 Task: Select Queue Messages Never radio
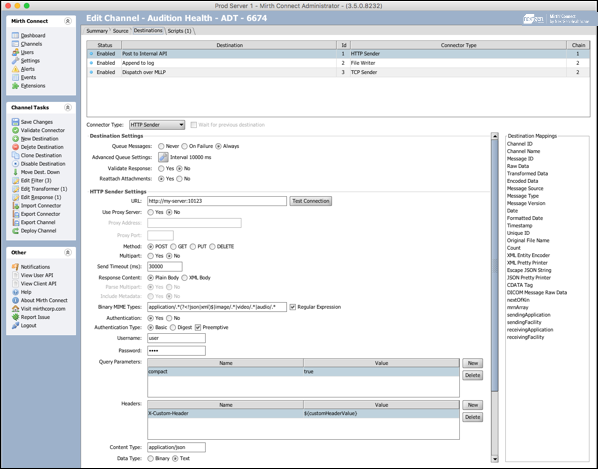point(161,146)
